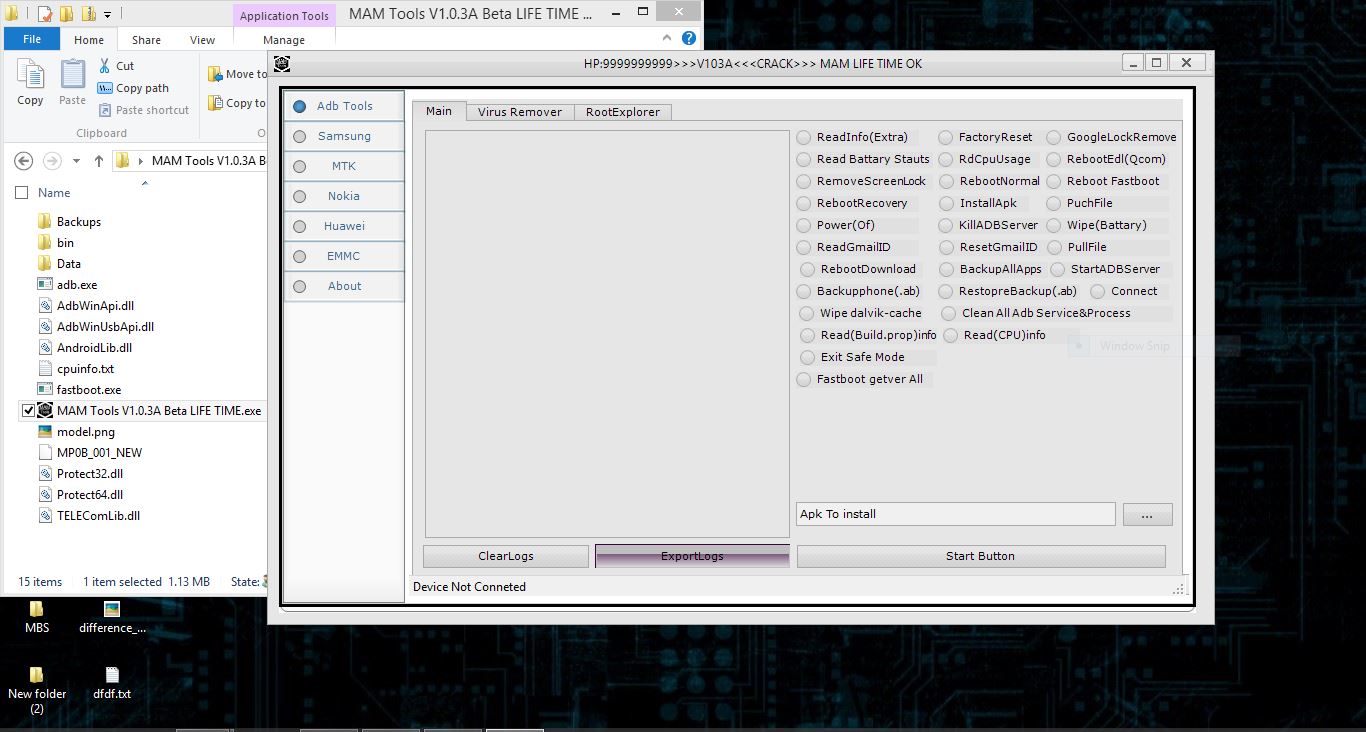Click the Cut icon in Explorer ribbon
This screenshot has width=1366, height=732.
coord(105,66)
